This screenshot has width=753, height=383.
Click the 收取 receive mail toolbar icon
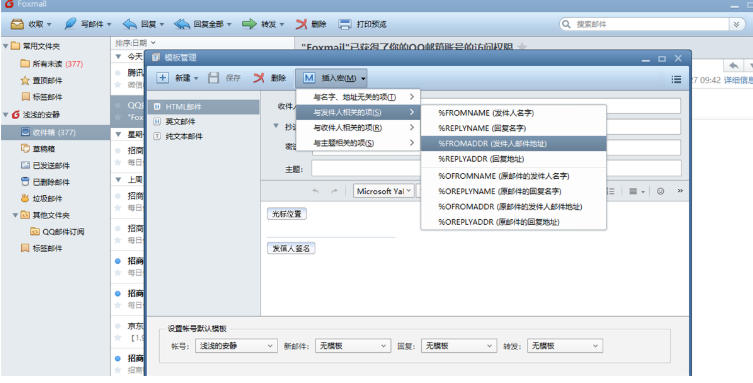17,24
